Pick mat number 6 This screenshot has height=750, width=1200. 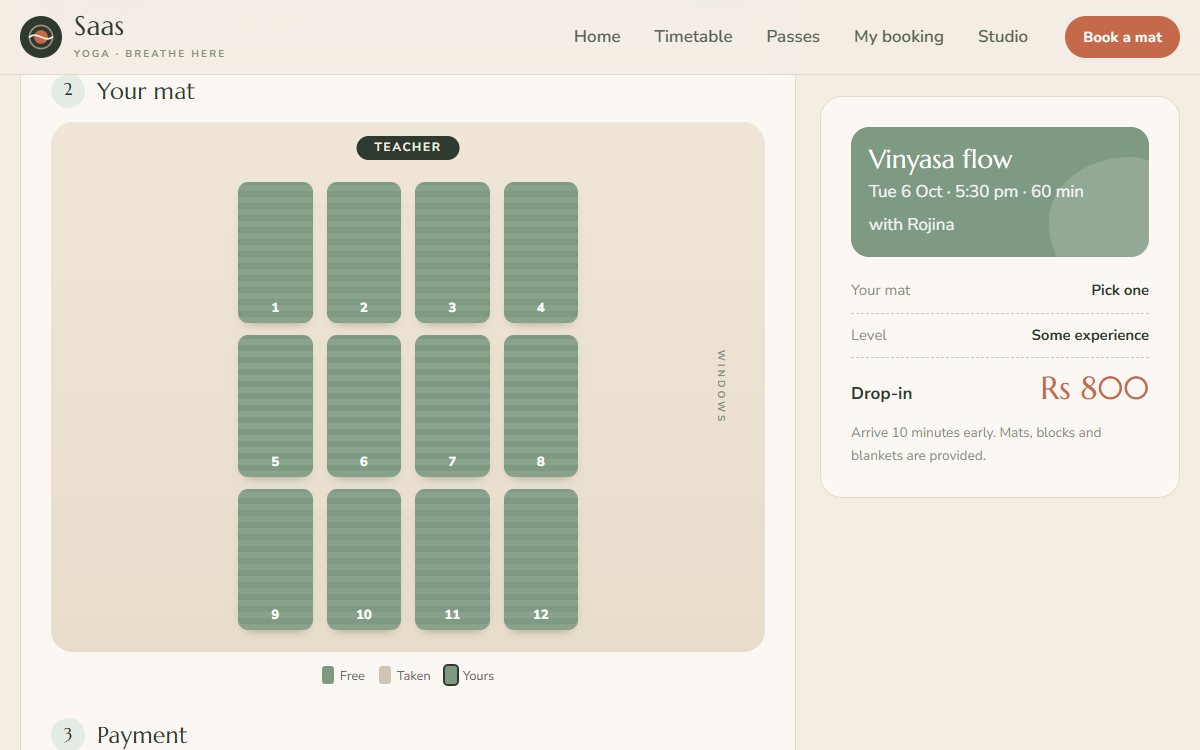tap(364, 406)
